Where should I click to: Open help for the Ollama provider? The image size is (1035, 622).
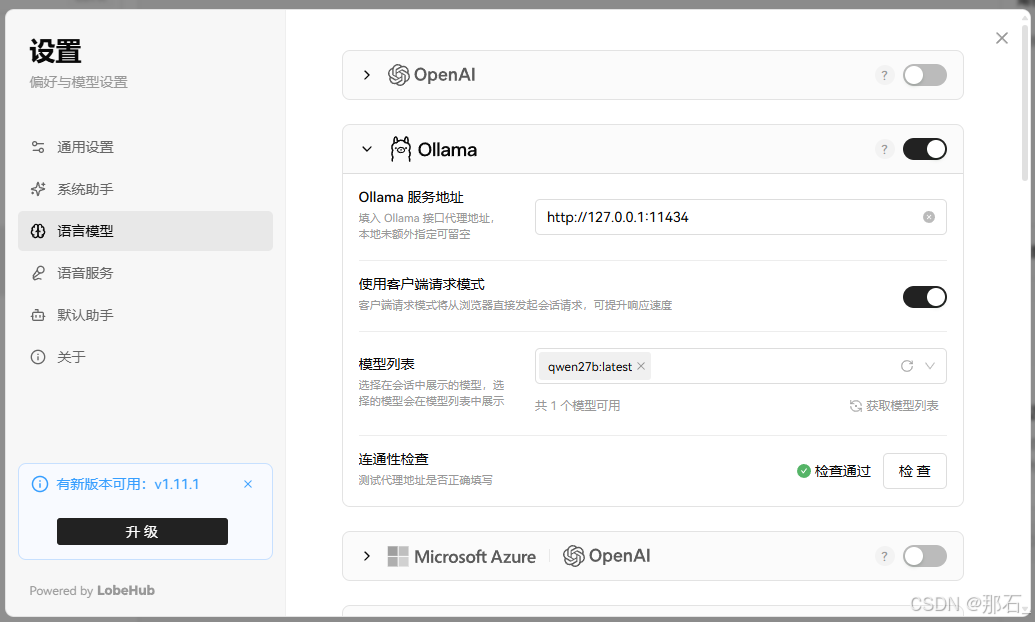(885, 149)
